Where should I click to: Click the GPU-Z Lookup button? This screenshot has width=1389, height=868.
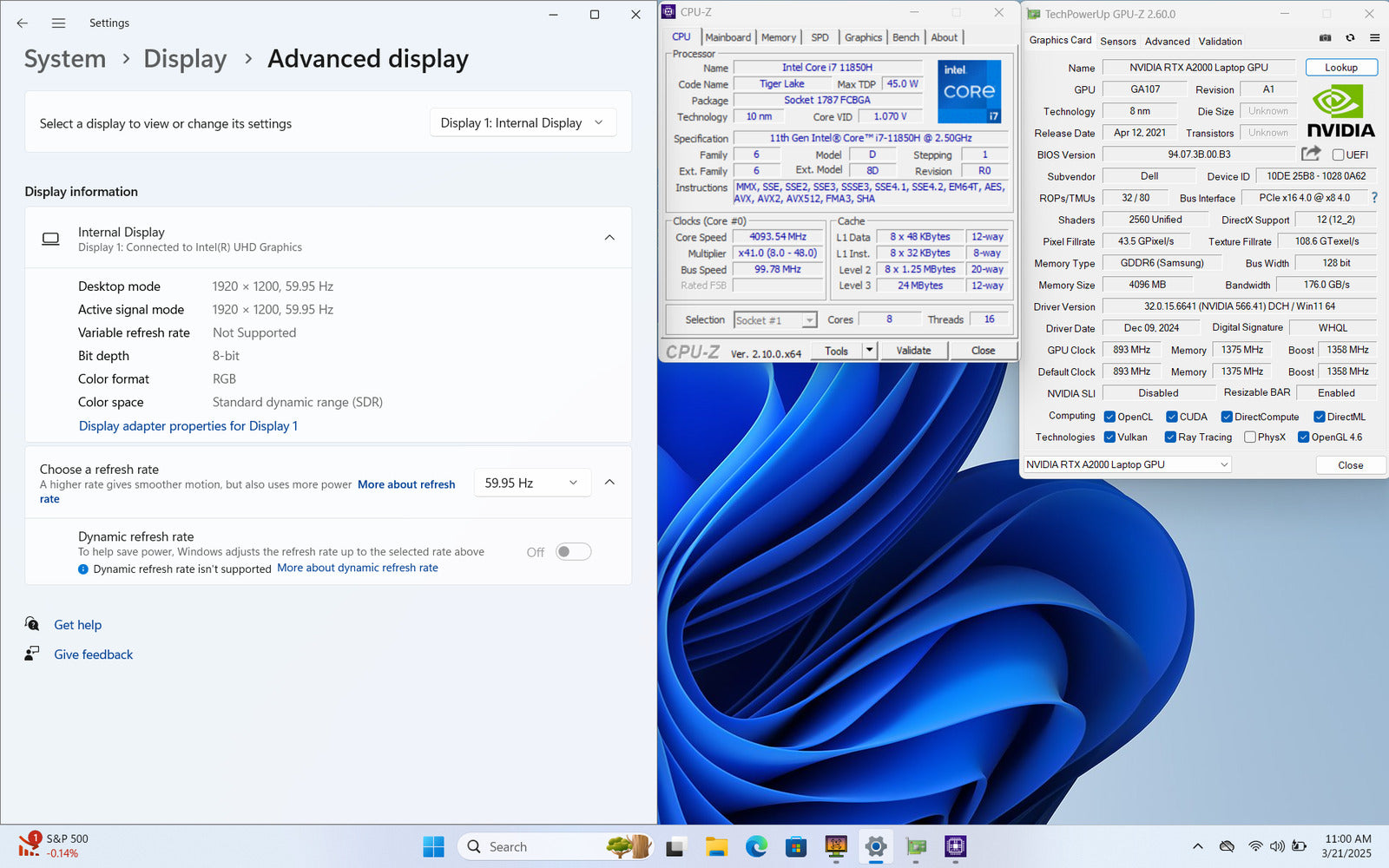tap(1341, 67)
